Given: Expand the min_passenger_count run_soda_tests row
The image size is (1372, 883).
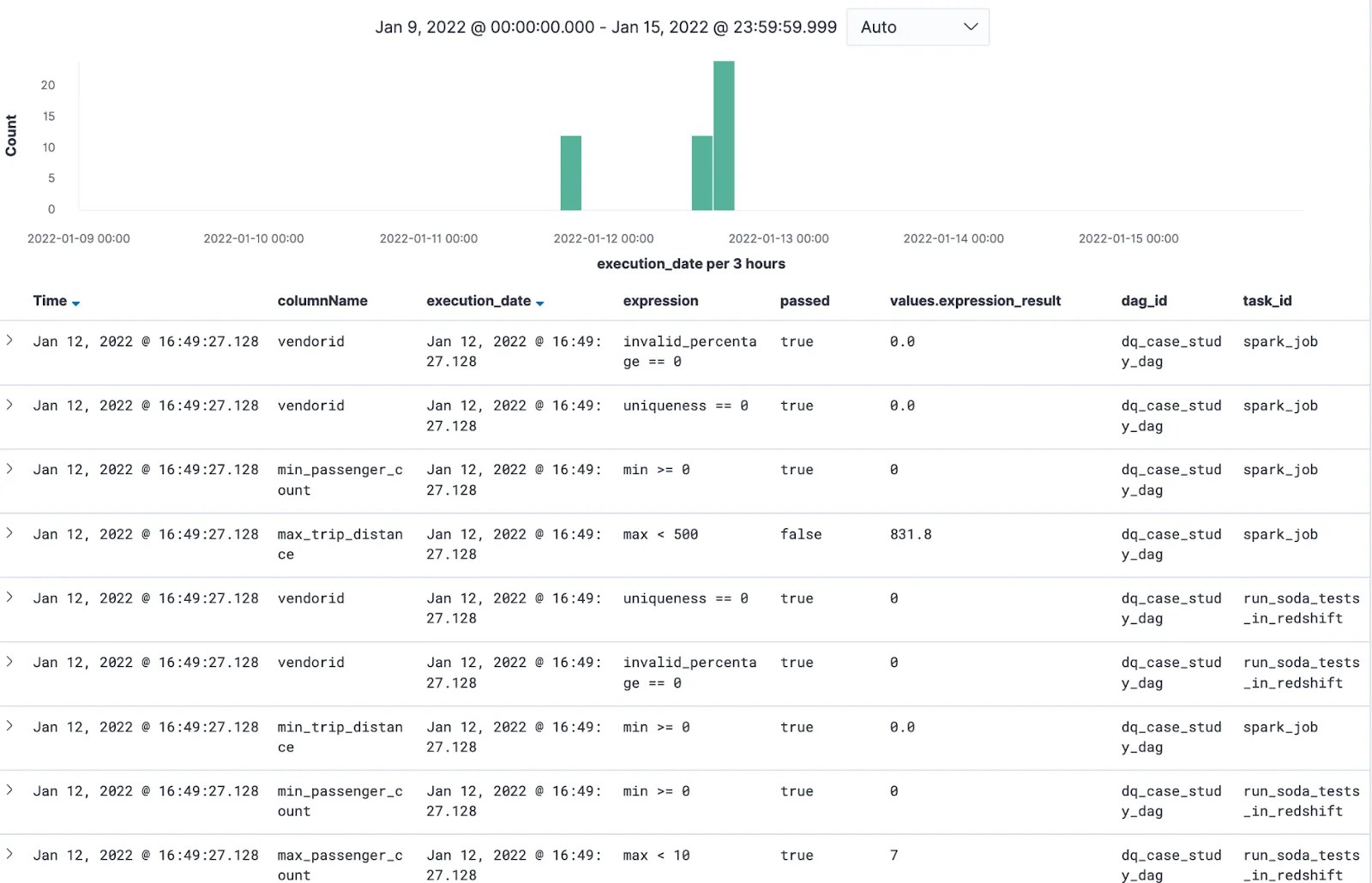Looking at the screenshot, I should 9,790.
